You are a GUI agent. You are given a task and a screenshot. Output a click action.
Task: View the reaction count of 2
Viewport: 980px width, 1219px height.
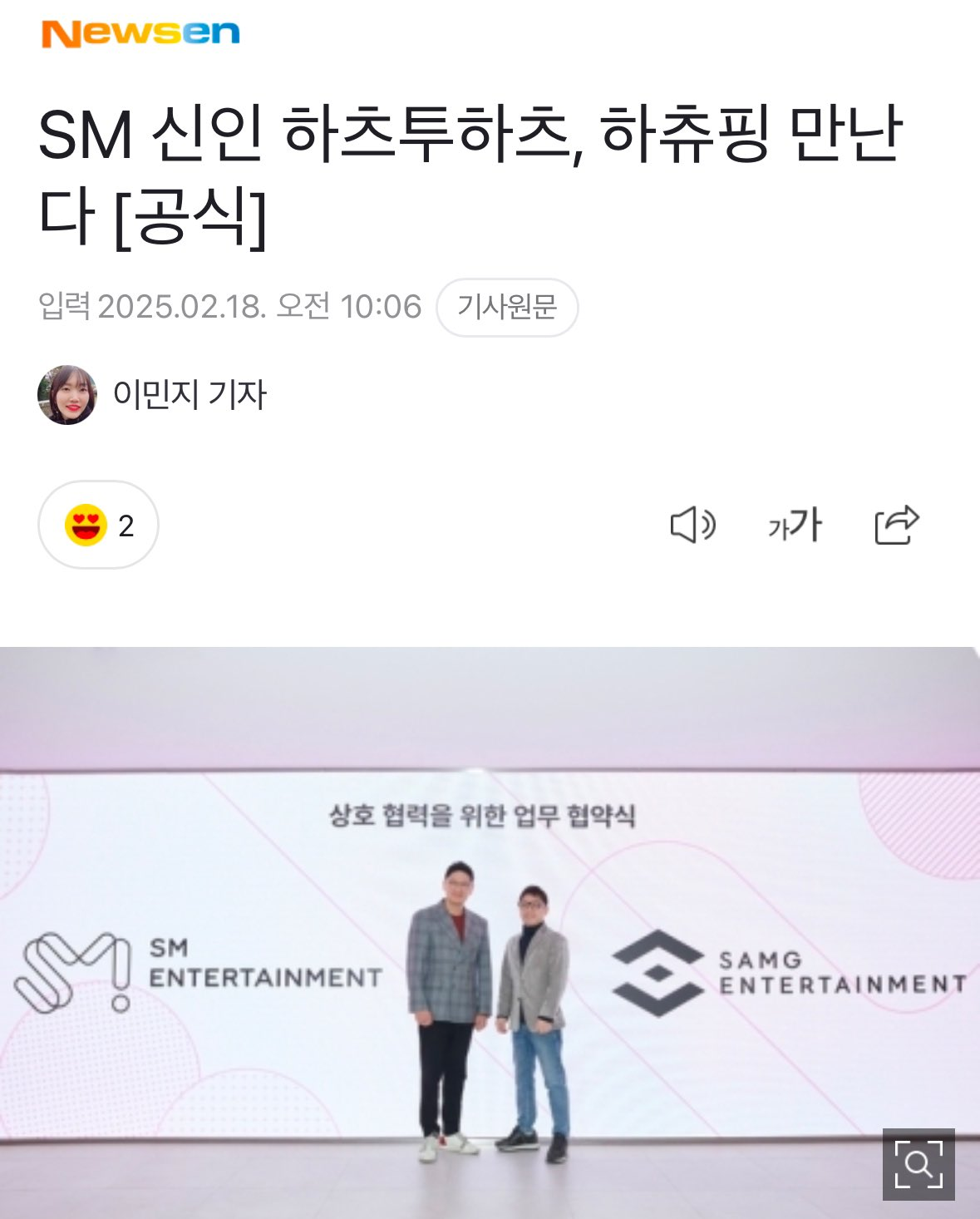(126, 526)
